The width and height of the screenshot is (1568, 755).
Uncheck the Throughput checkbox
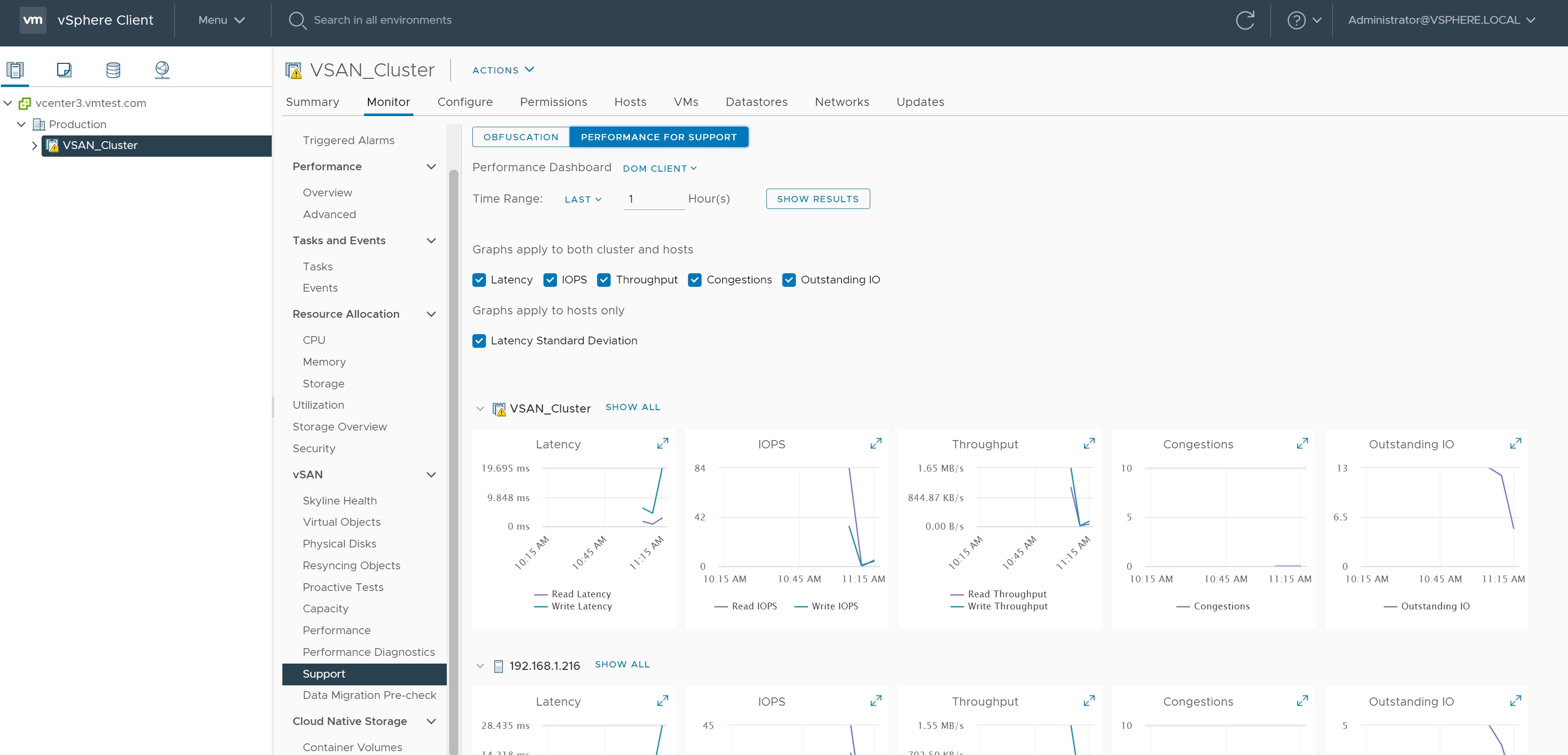coord(604,280)
